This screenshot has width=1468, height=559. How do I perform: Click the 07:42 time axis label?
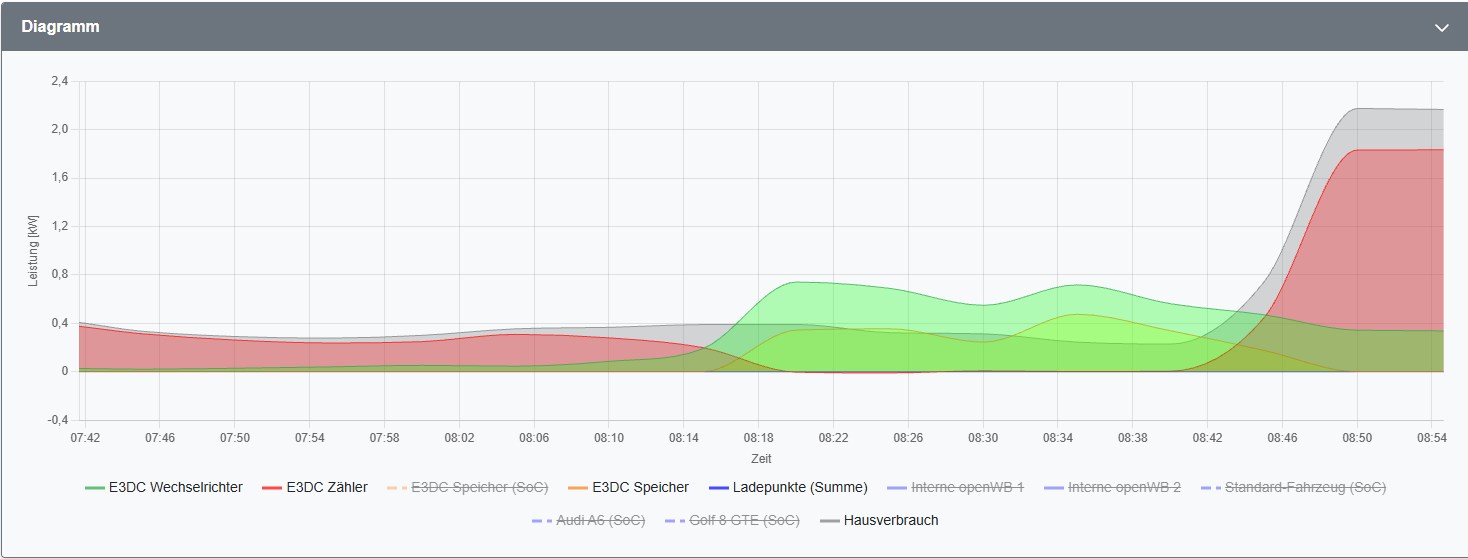85,439
